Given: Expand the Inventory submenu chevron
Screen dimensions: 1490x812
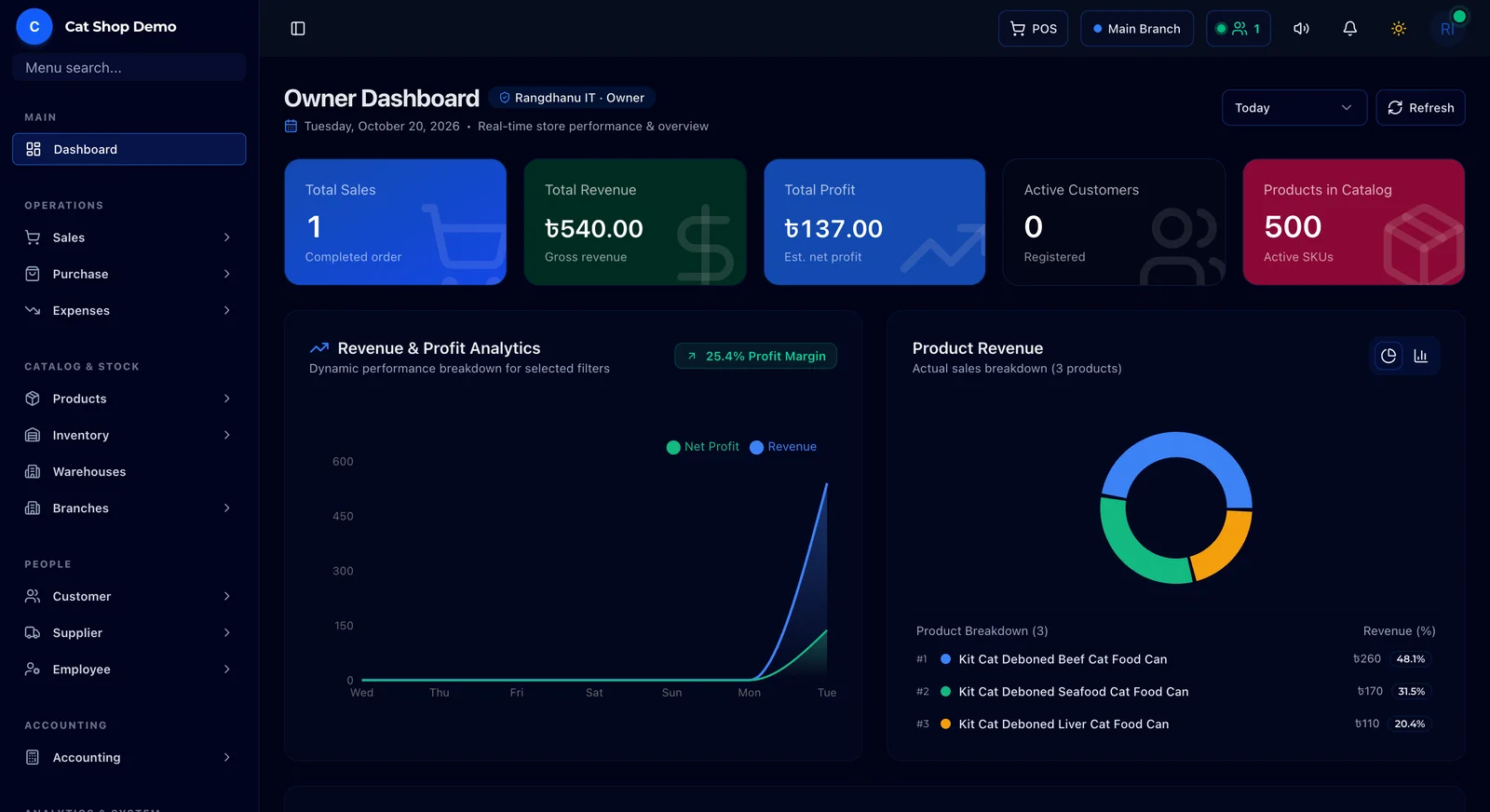Looking at the screenshot, I should point(226,435).
